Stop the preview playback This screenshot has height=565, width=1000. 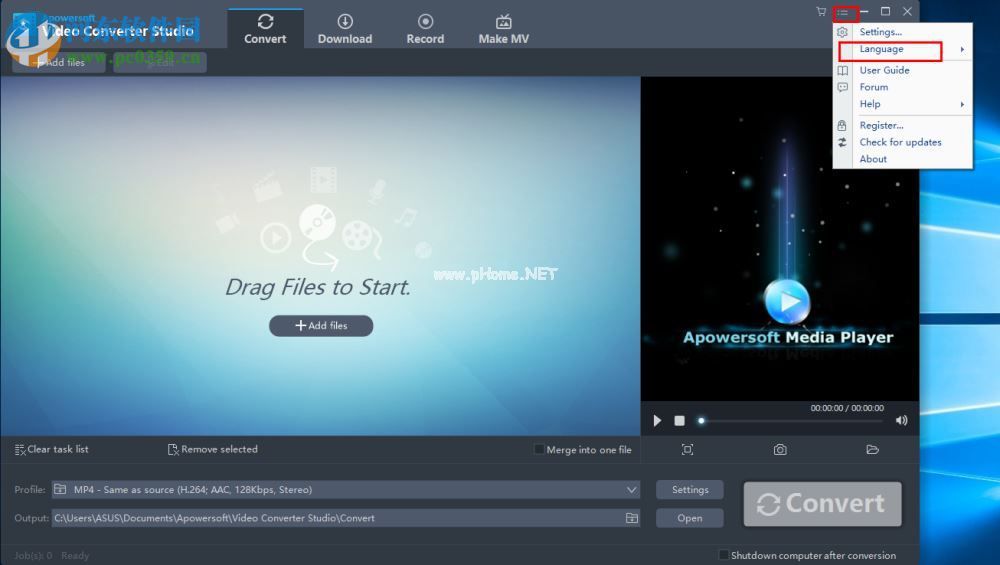679,420
